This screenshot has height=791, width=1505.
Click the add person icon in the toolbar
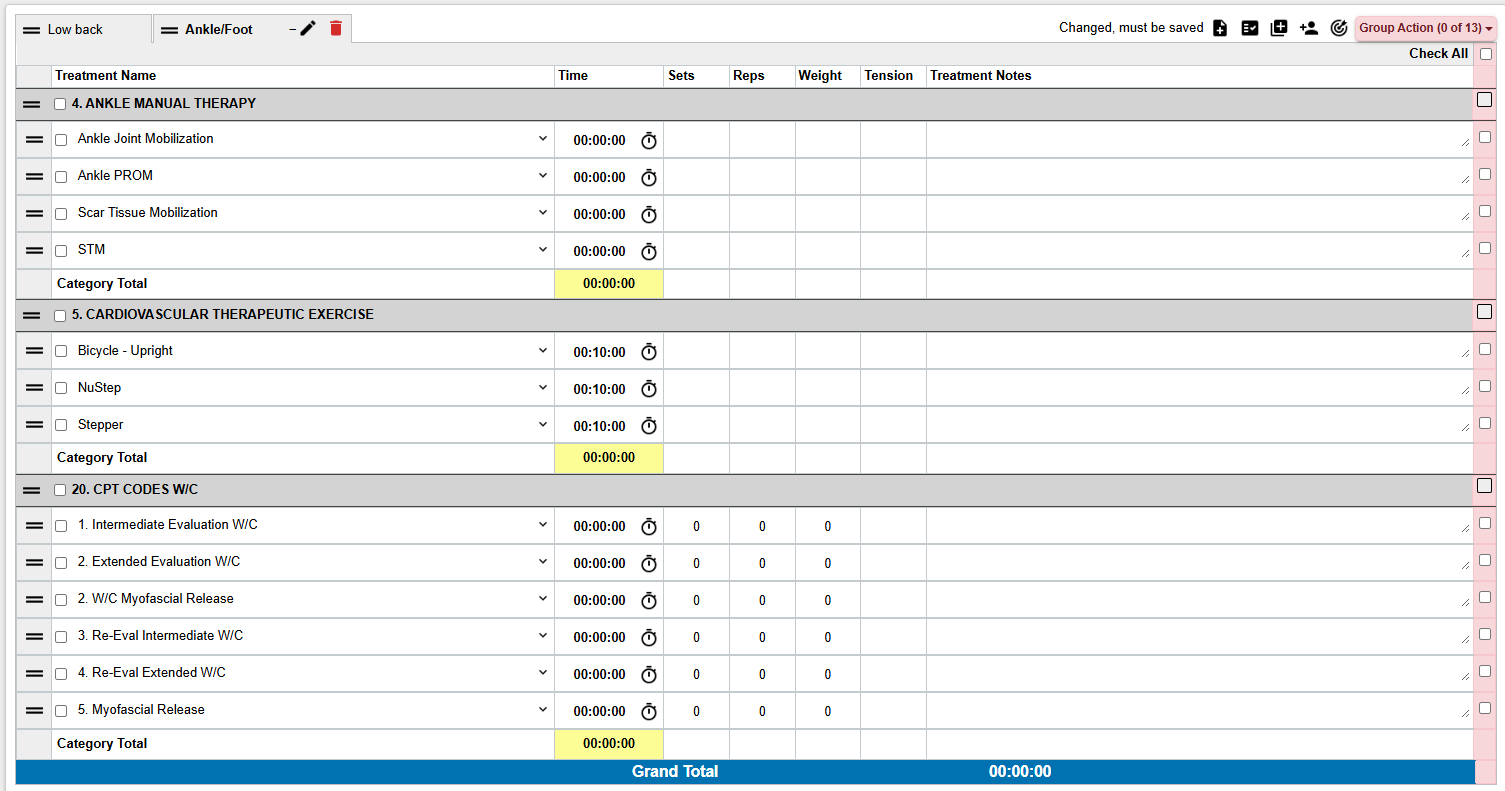click(x=1309, y=27)
